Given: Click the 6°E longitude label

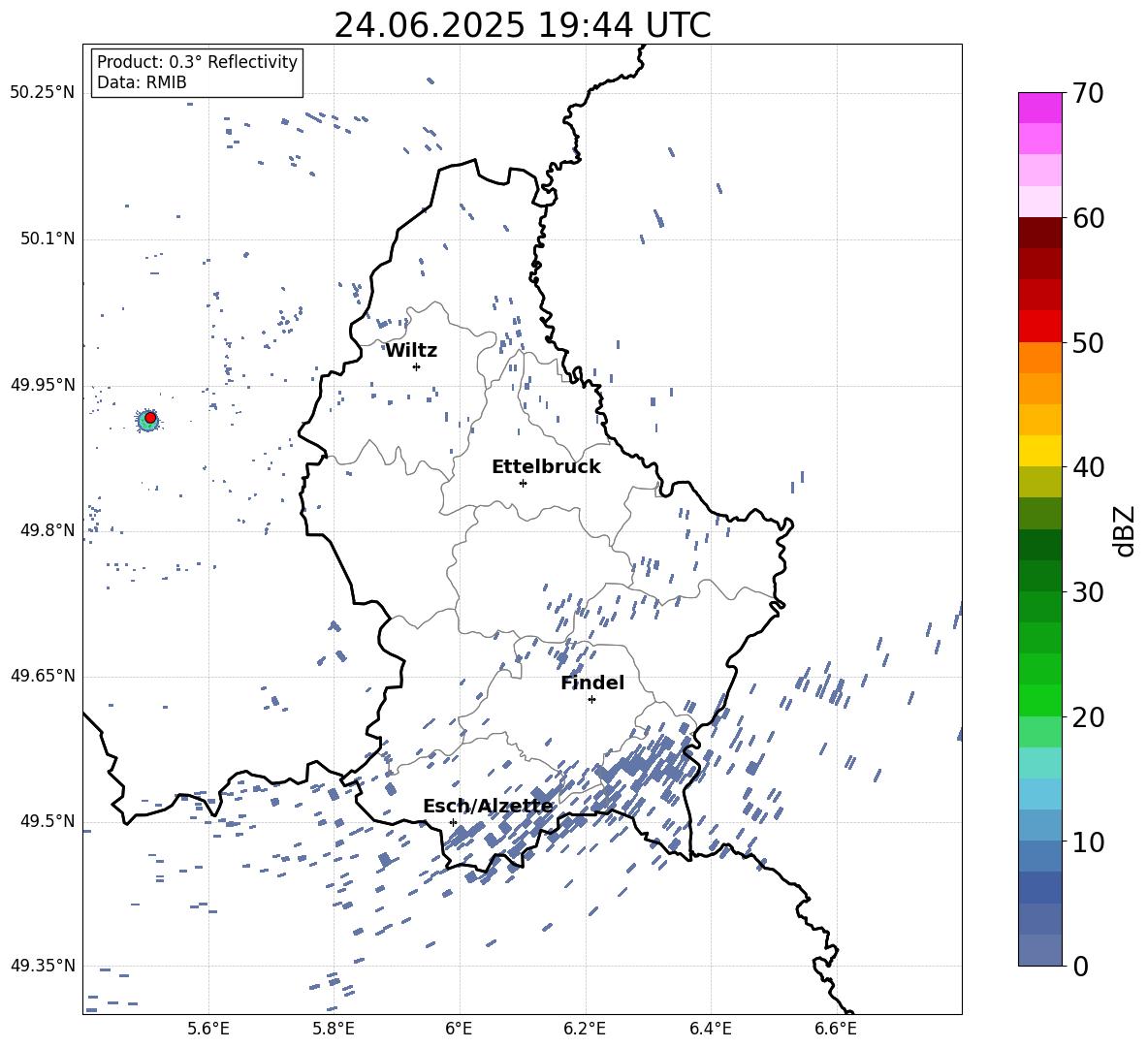Looking at the screenshot, I should click(459, 1029).
